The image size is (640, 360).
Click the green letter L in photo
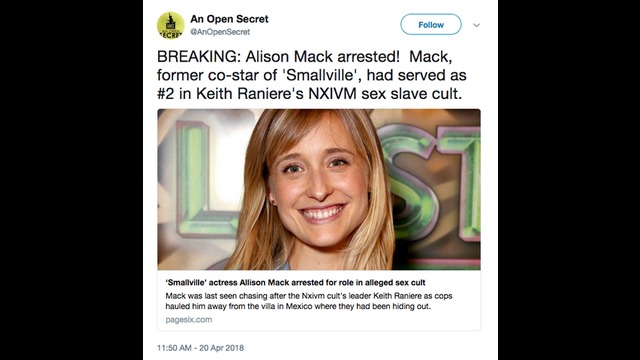(201, 180)
